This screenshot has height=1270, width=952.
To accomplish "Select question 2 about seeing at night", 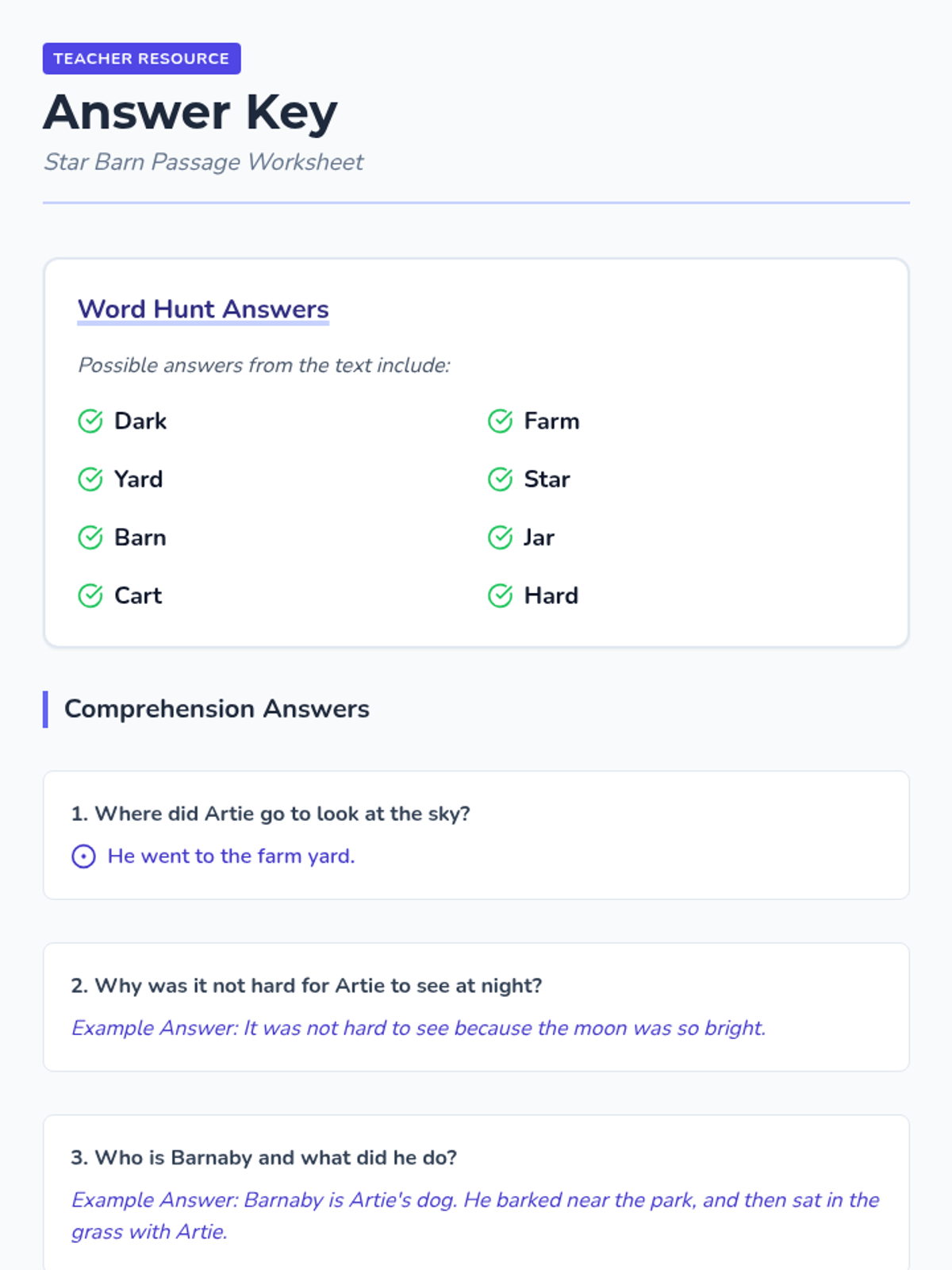I will pyautogui.click(x=306, y=986).
